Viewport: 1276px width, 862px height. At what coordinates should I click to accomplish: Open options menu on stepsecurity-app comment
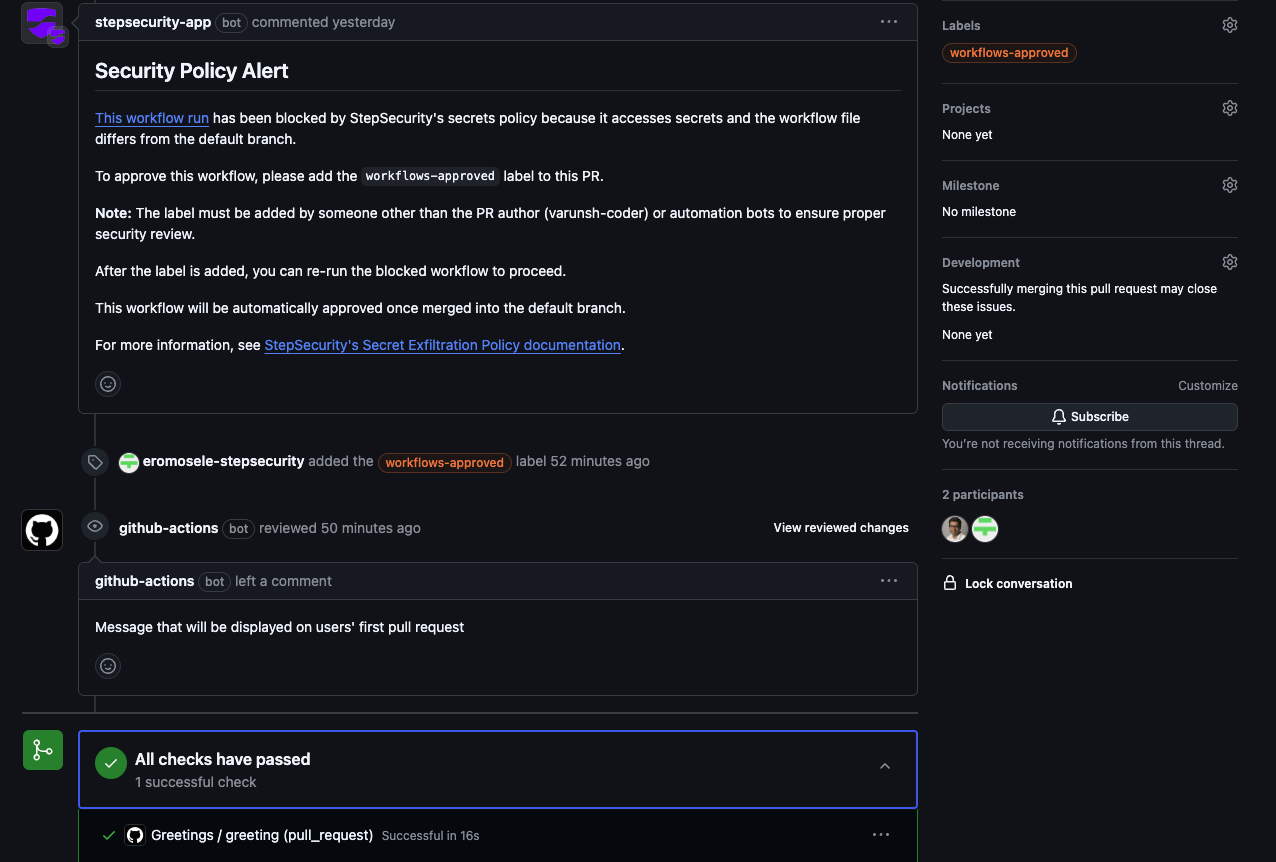click(x=889, y=22)
